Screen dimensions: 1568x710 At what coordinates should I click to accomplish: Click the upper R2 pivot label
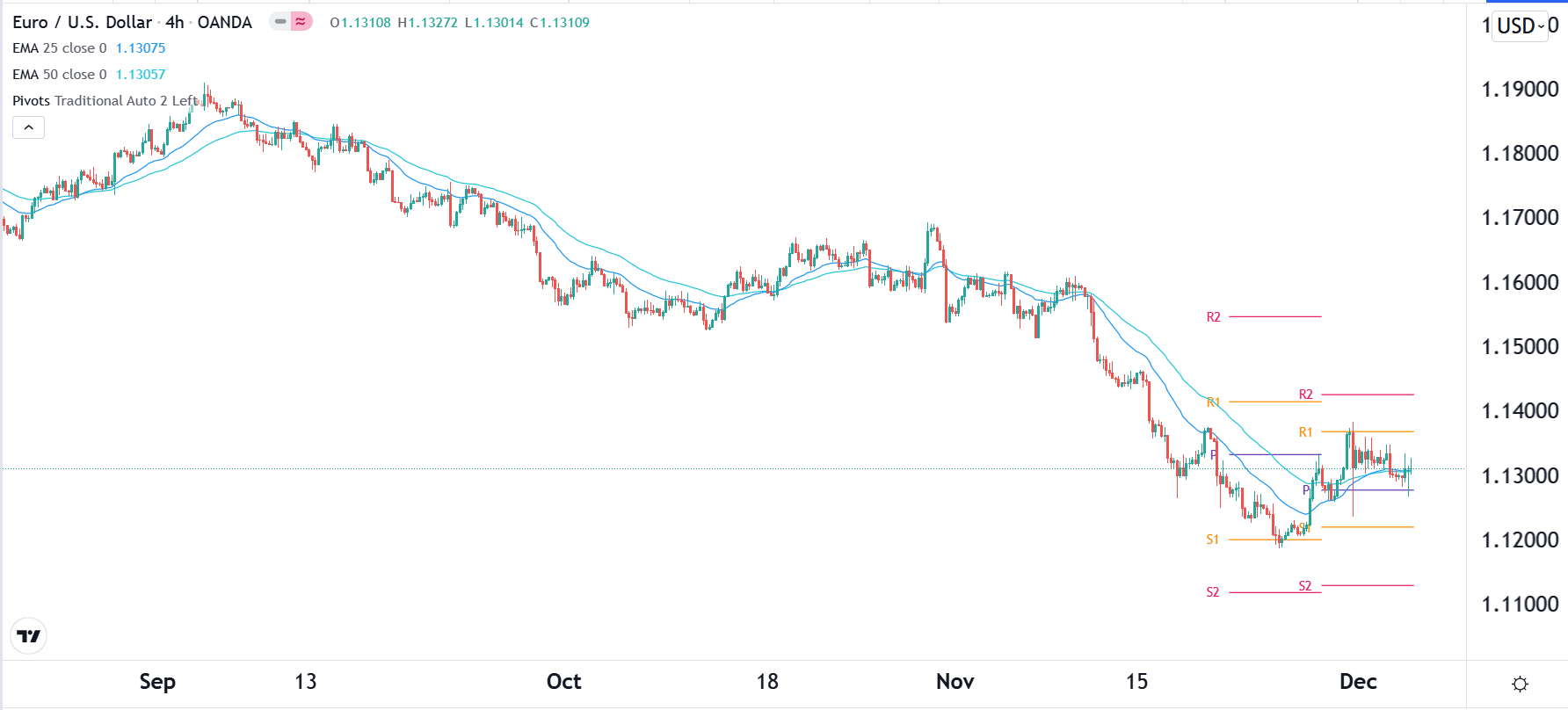click(1213, 317)
